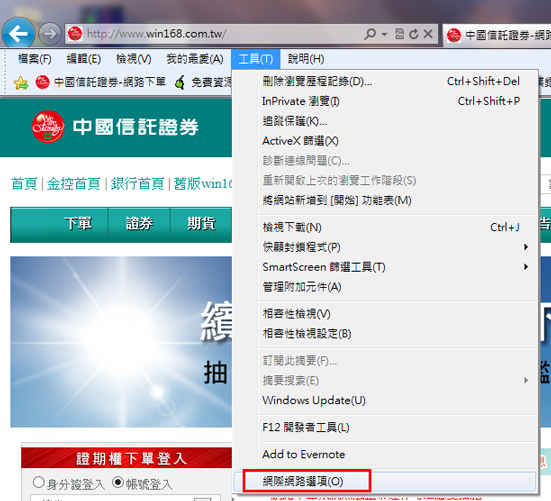
Task: Choose 相容性檢視(V) menu entry
Action: pyautogui.click(x=385, y=314)
